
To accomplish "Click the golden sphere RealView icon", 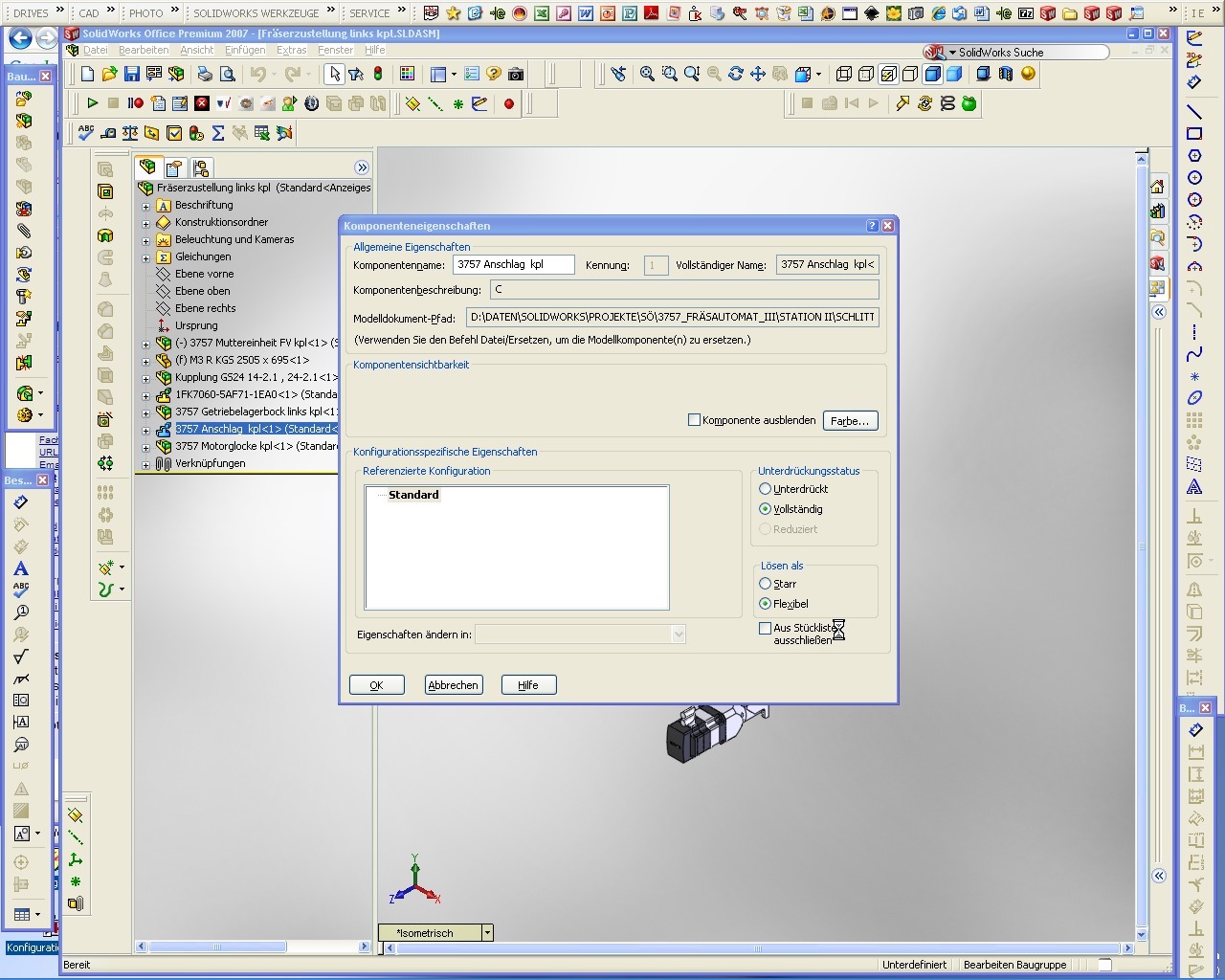I will click(x=1028, y=74).
